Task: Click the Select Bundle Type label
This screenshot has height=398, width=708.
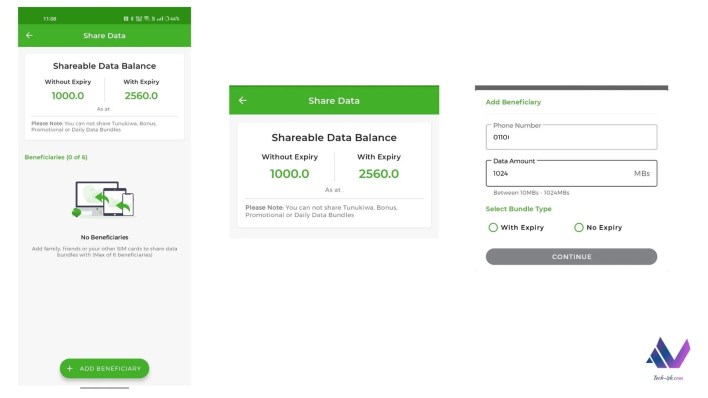Action: (x=518, y=209)
